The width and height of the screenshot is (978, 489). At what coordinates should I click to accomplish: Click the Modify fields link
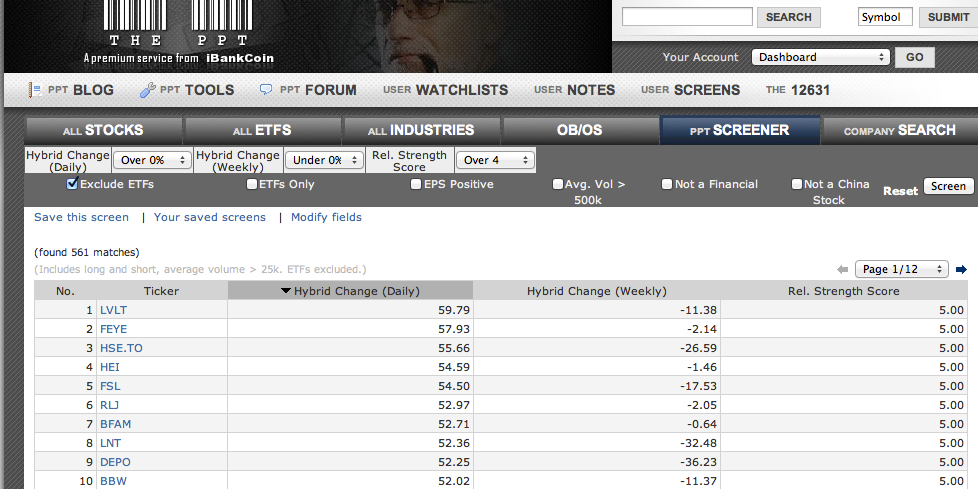(326, 217)
